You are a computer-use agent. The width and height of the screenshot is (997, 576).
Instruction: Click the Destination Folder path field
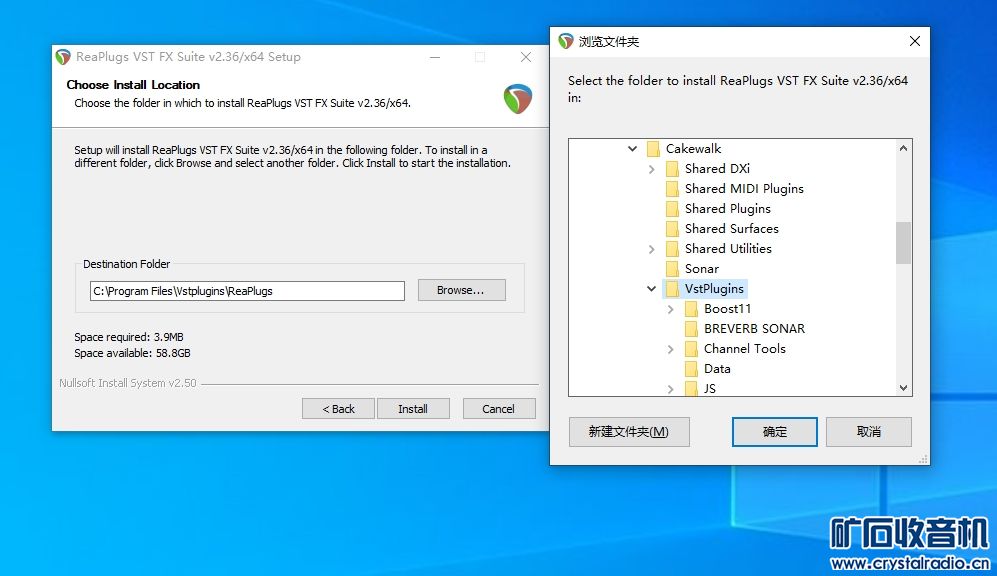(247, 291)
